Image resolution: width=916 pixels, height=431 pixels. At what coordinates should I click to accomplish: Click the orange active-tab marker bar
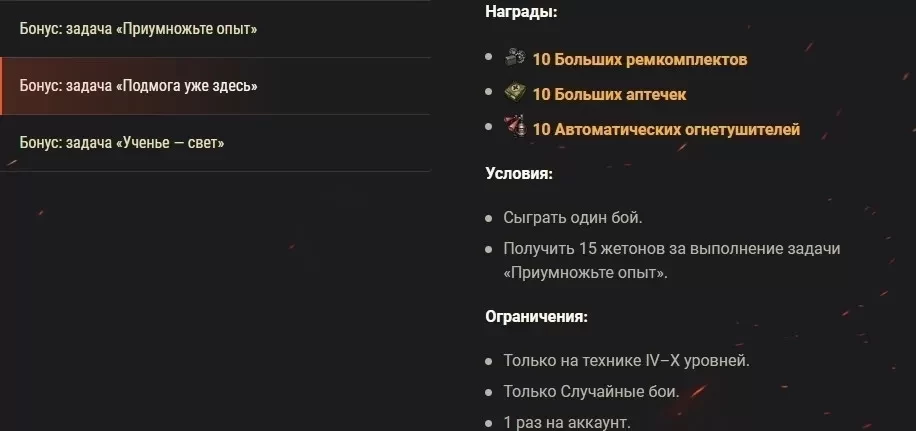point(1,86)
